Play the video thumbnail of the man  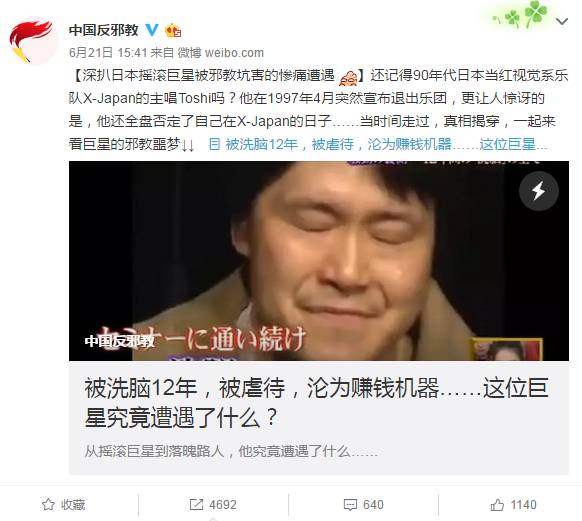point(319,260)
